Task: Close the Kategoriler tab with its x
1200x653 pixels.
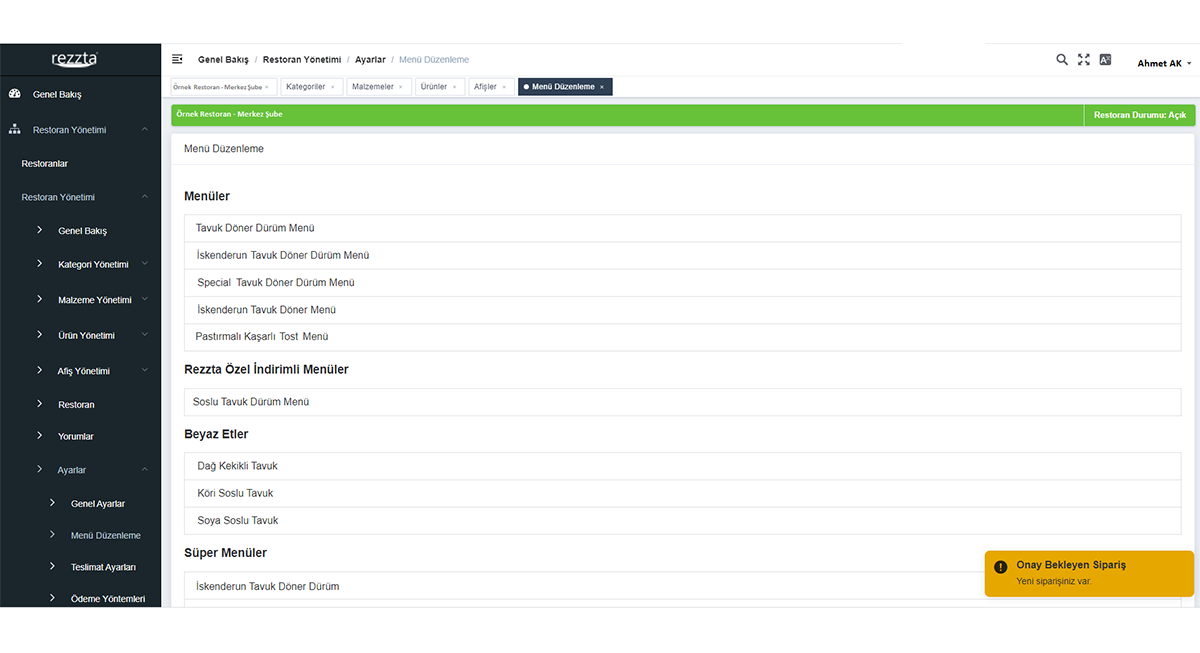Action: (333, 87)
